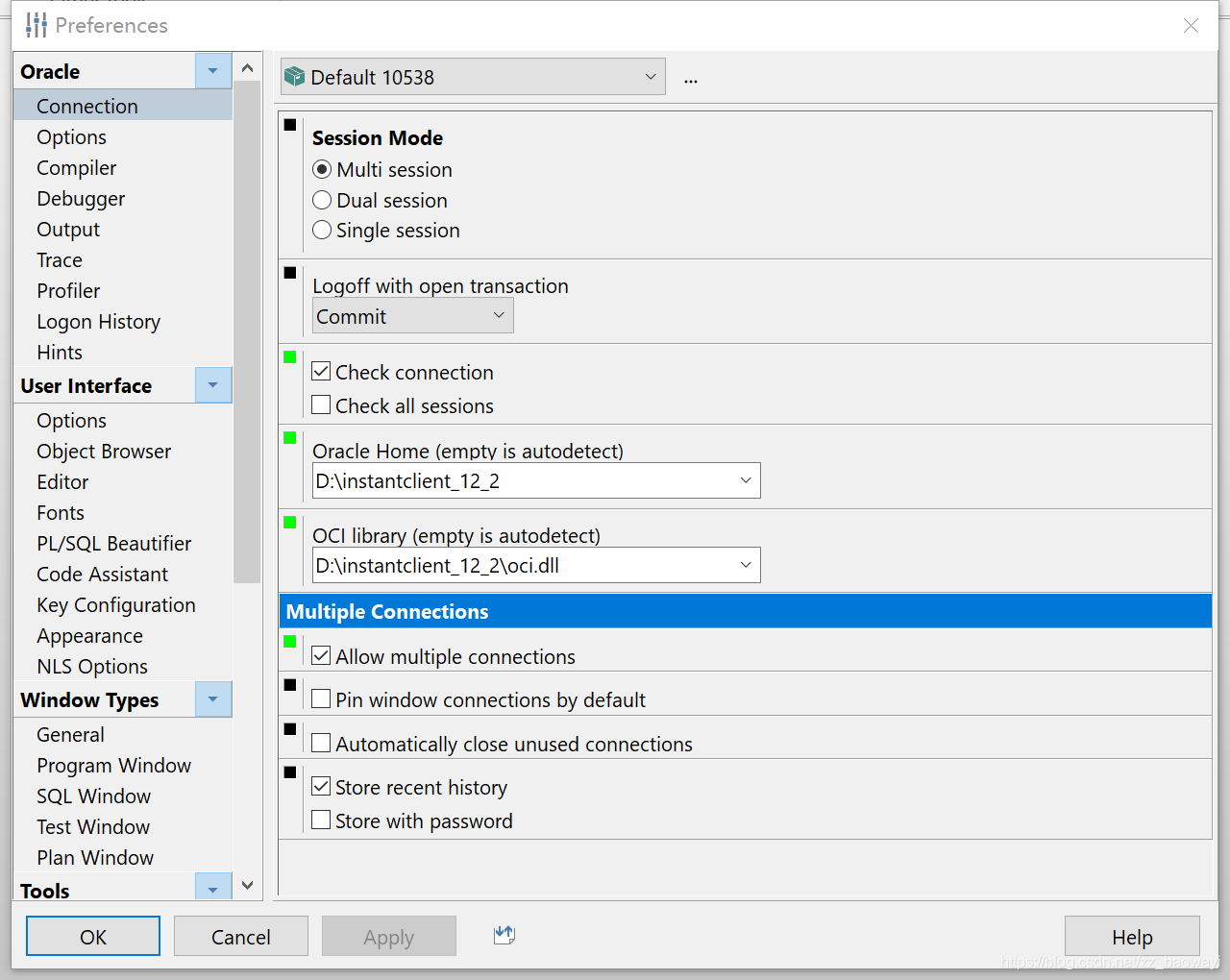This screenshot has width=1230, height=980.
Task: Open the Oracle Home path dropdown arrow
Action: 746,480
